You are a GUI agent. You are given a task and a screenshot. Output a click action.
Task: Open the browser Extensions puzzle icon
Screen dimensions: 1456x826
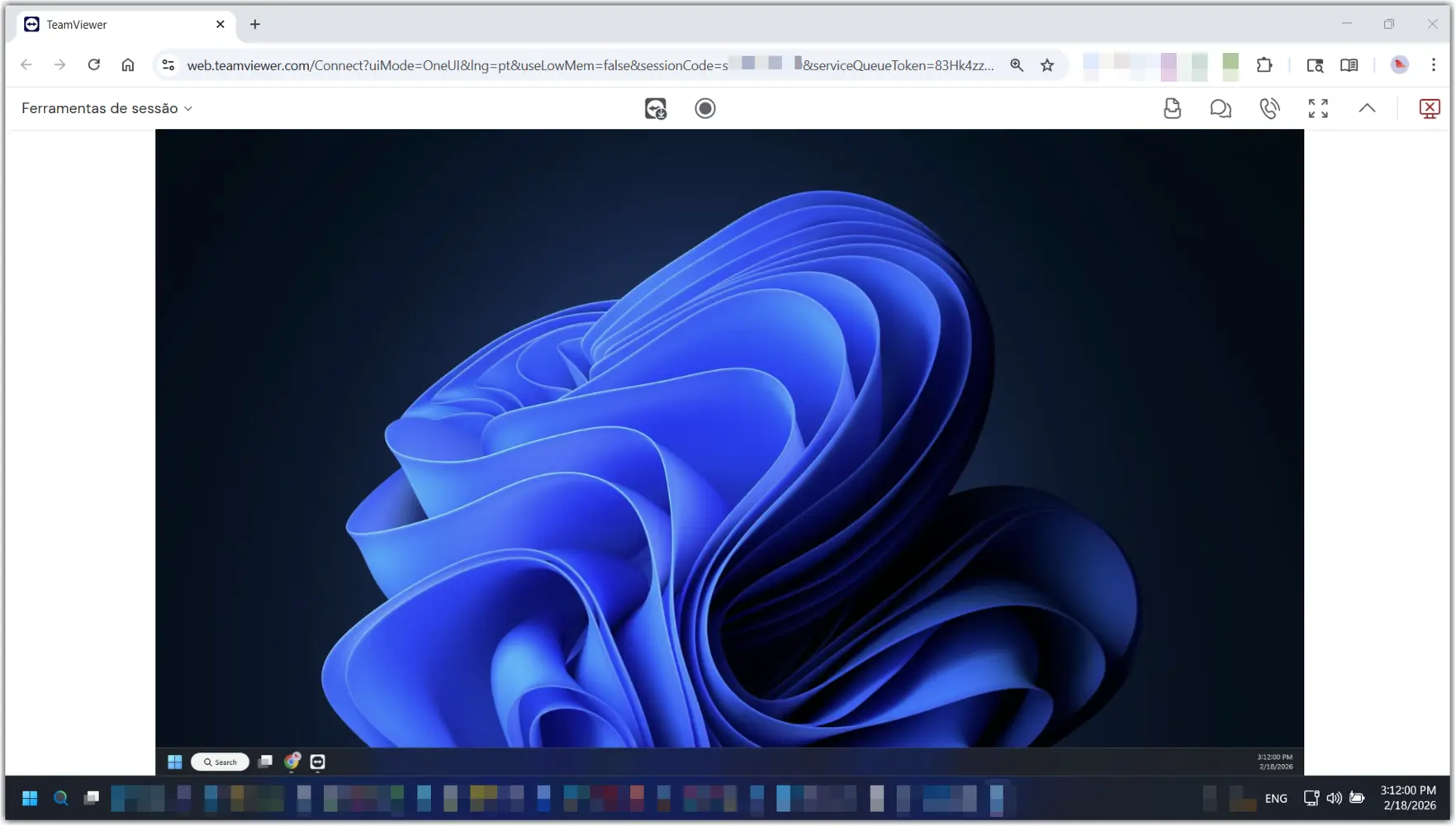point(1264,65)
